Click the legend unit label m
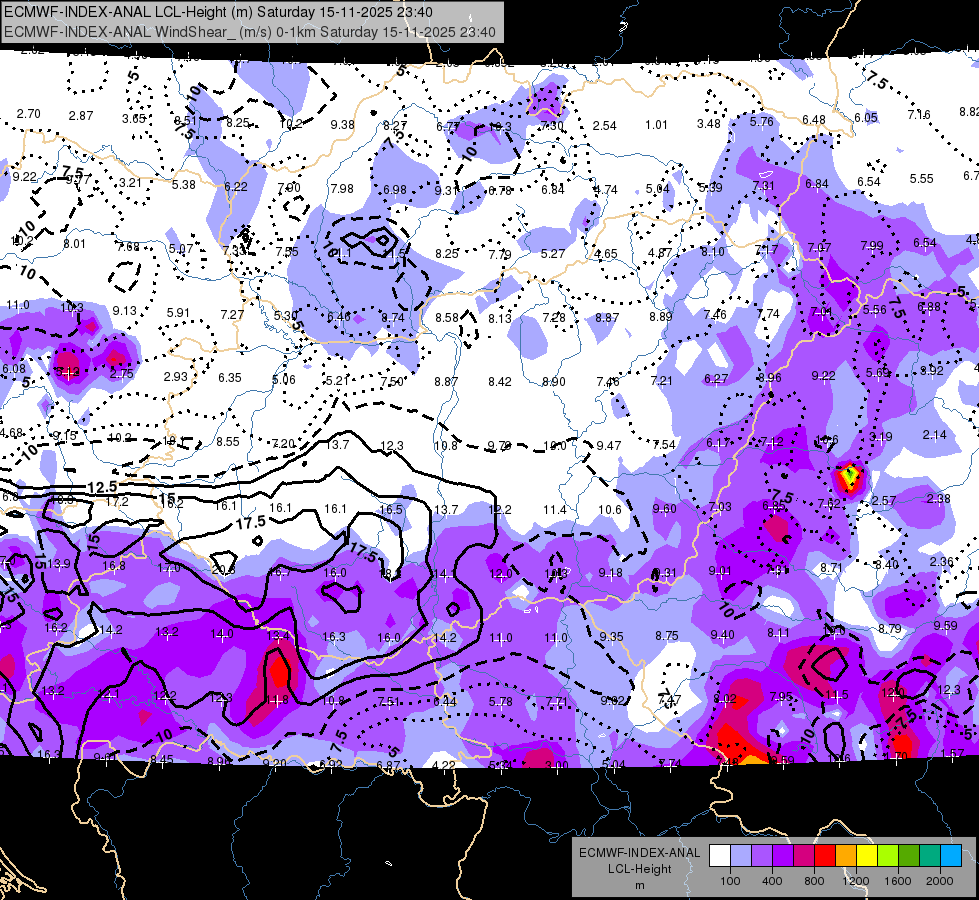The image size is (979, 900). (x=639, y=886)
